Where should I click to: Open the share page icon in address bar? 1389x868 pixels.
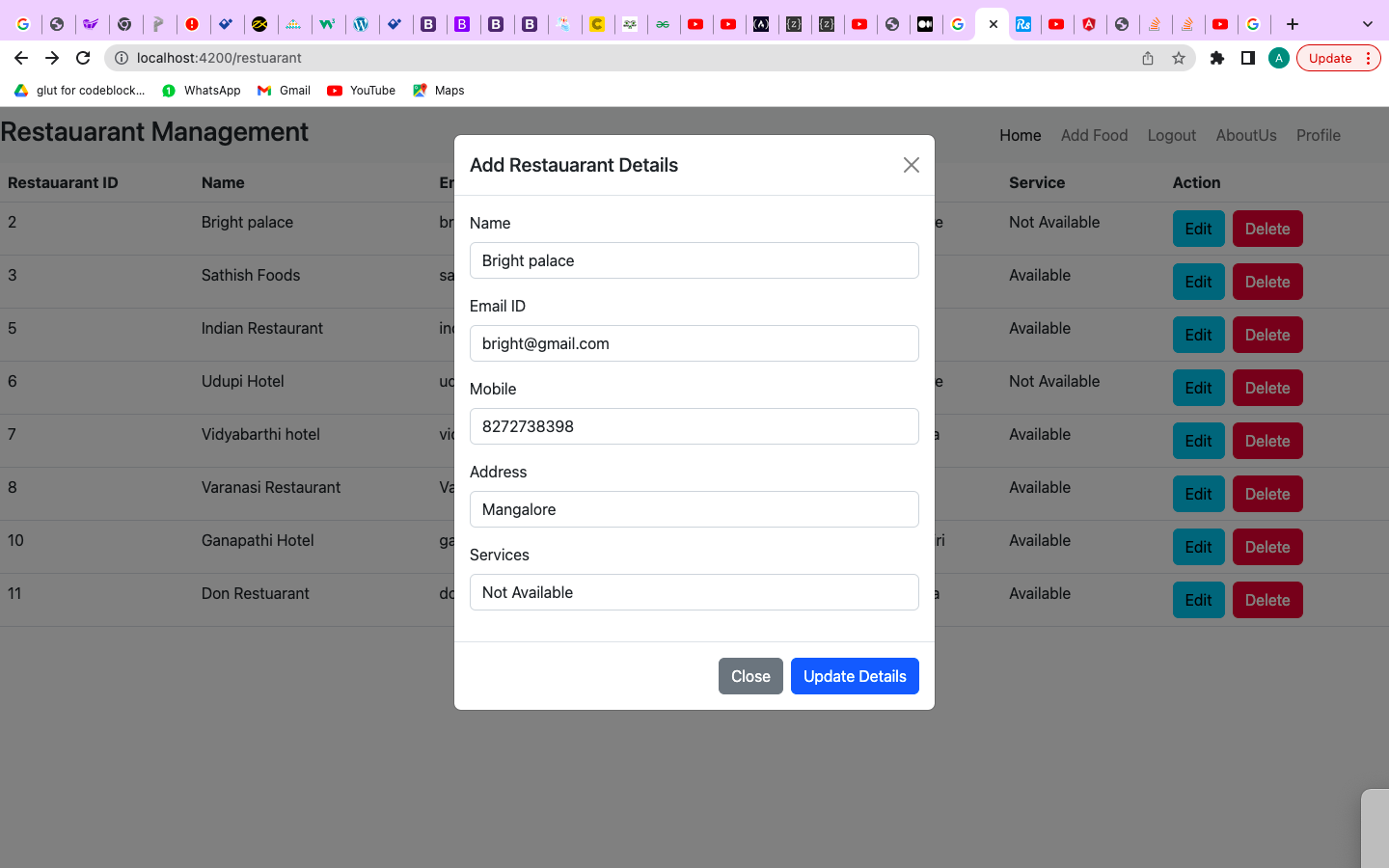coord(1148,58)
